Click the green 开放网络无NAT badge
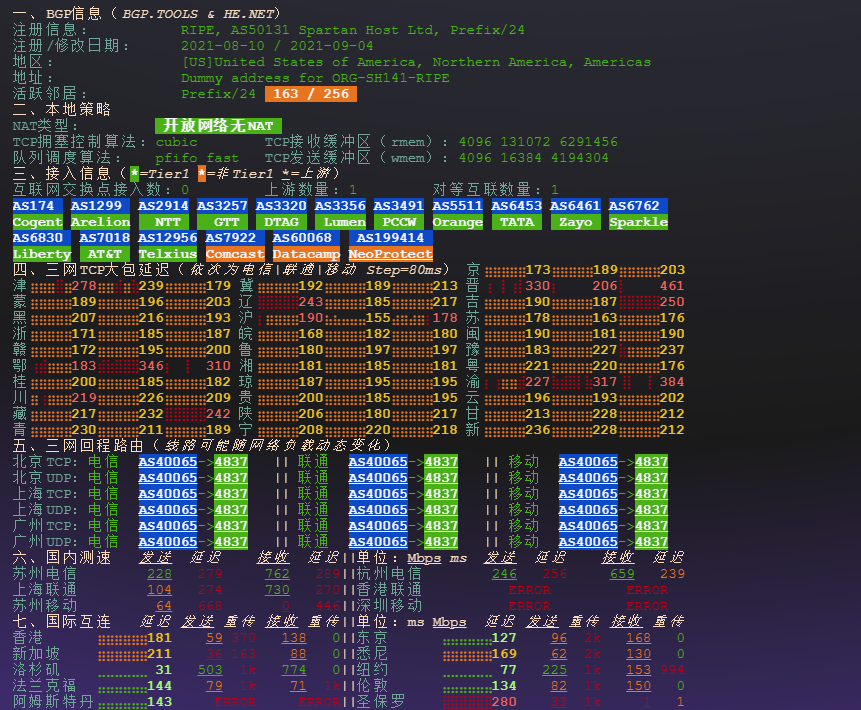This screenshot has height=710, width=861. click(218, 126)
